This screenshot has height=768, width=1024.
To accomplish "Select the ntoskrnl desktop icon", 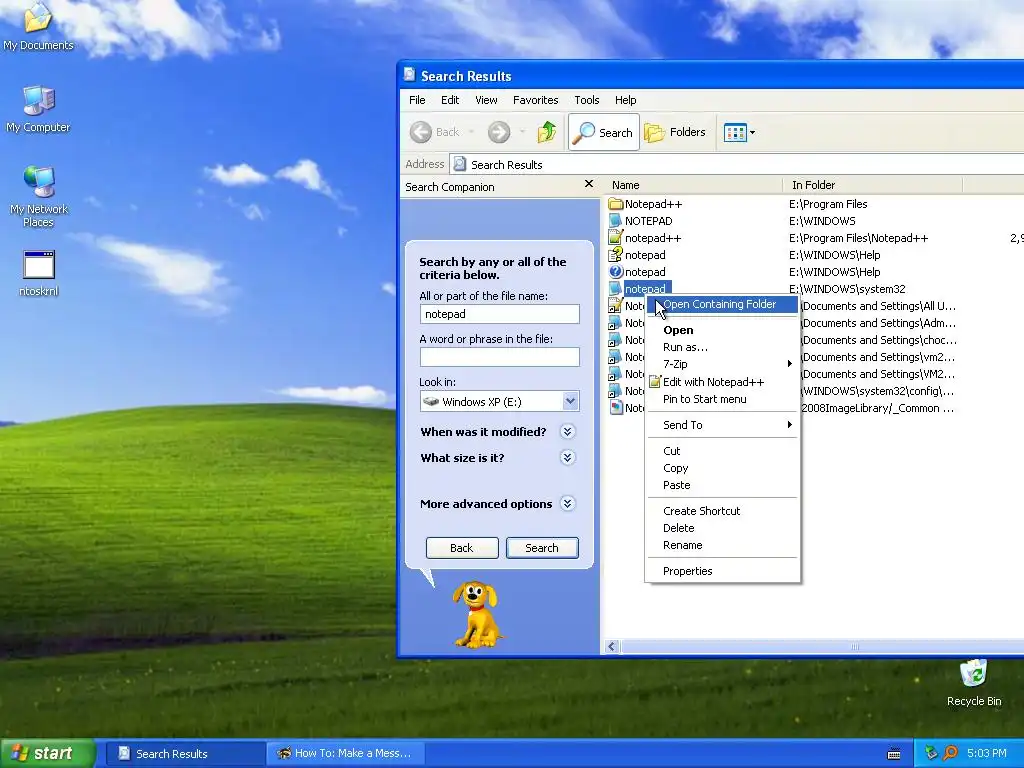I will click(39, 273).
